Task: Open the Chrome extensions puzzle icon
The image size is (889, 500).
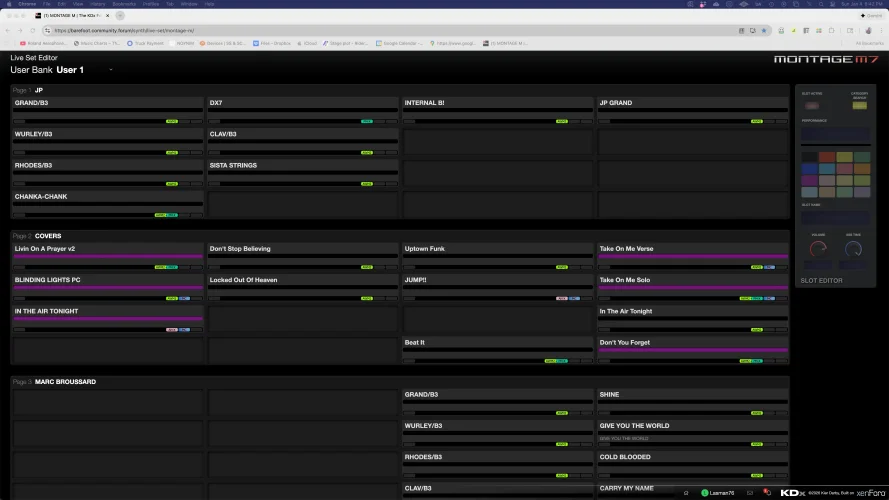Action: click(832, 31)
